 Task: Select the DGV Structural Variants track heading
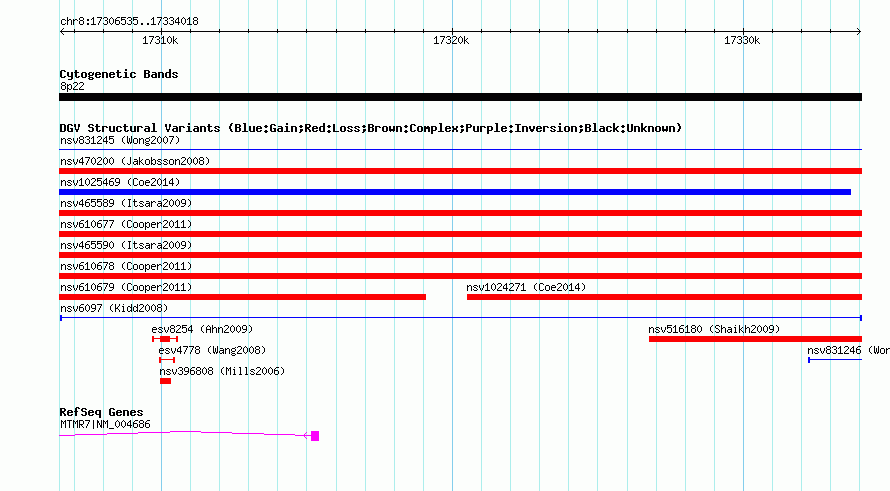click(371, 128)
